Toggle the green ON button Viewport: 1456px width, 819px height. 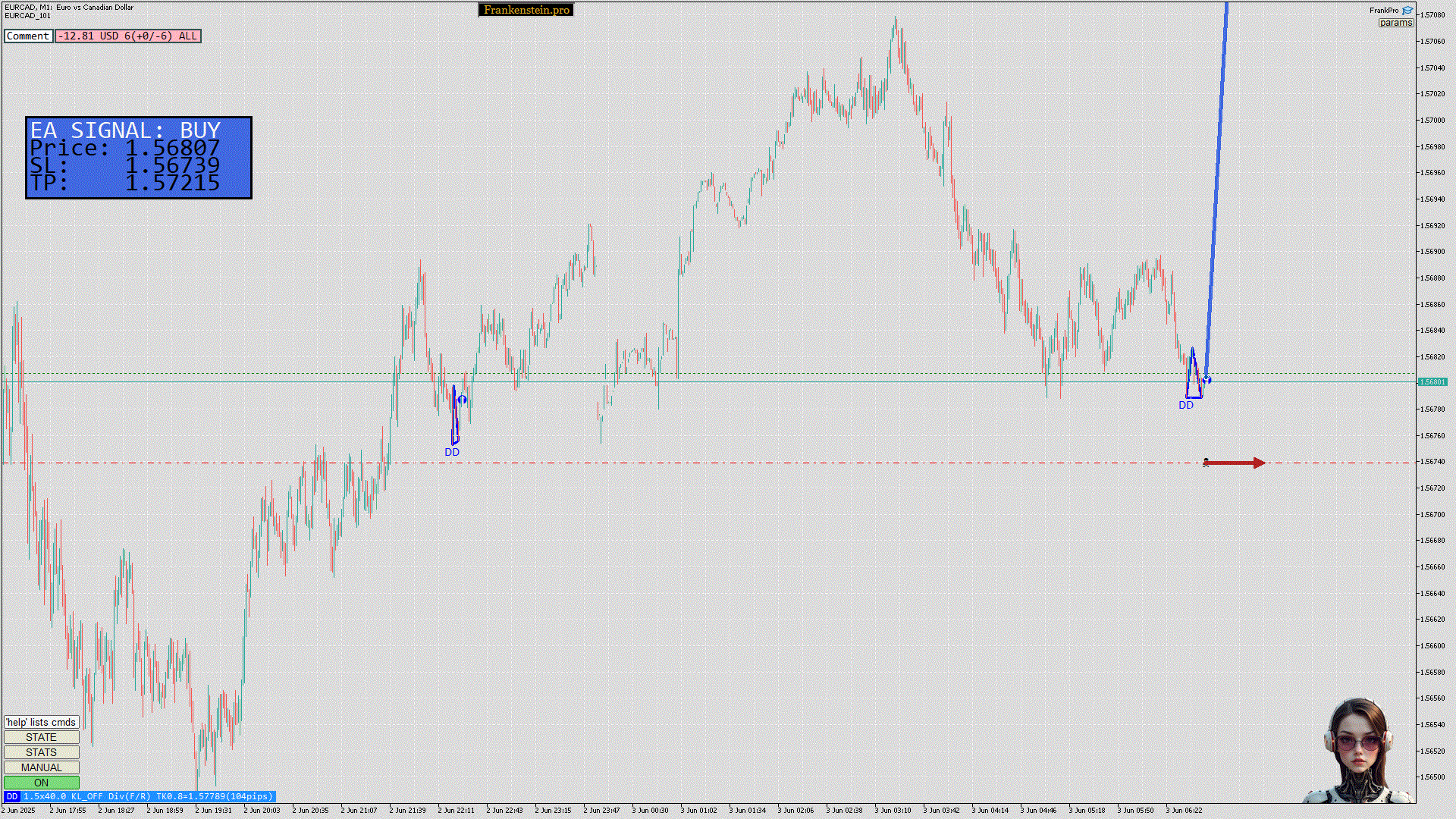(41, 783)
